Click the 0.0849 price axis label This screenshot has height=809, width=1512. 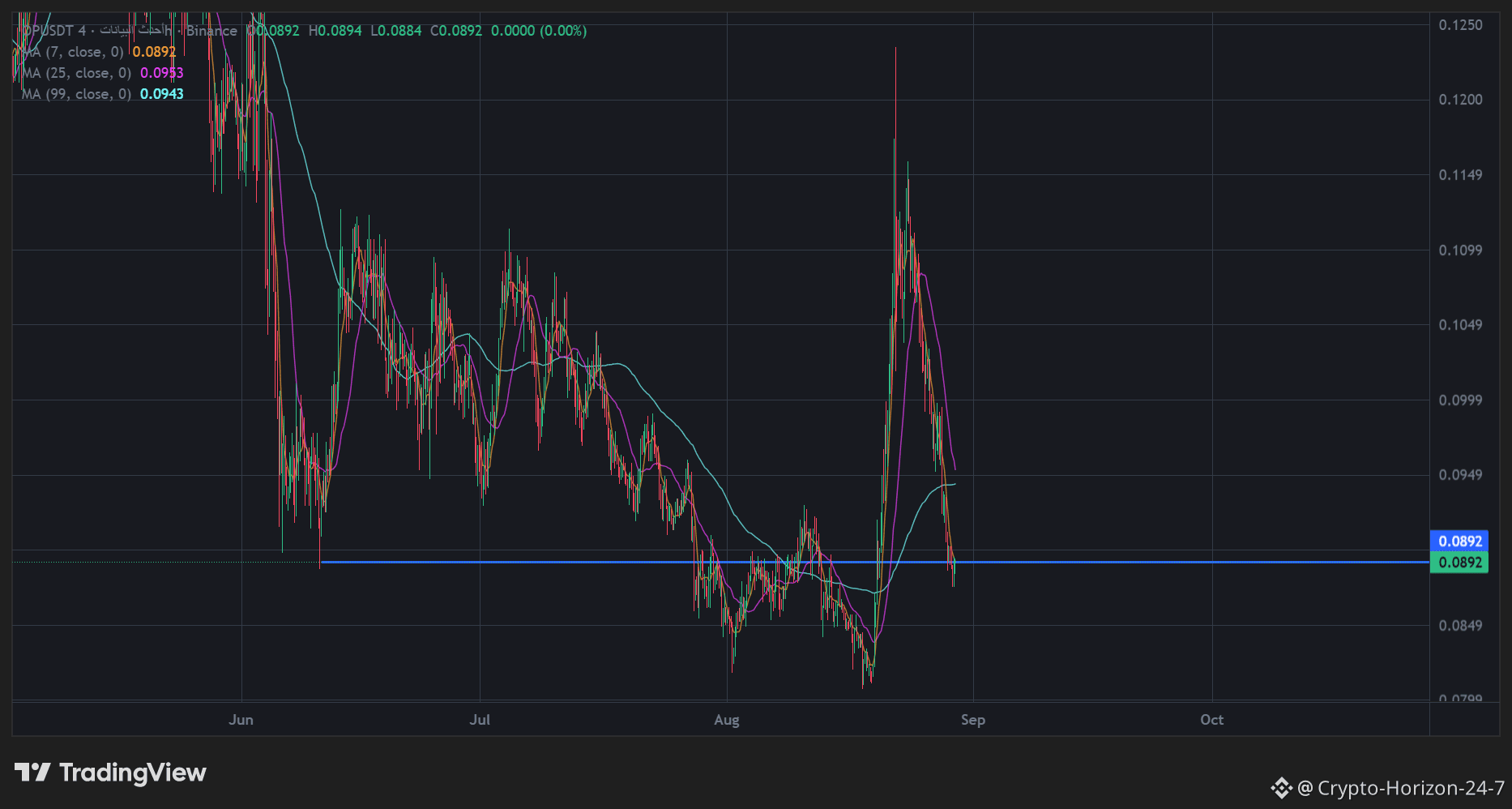(1461, 626)
